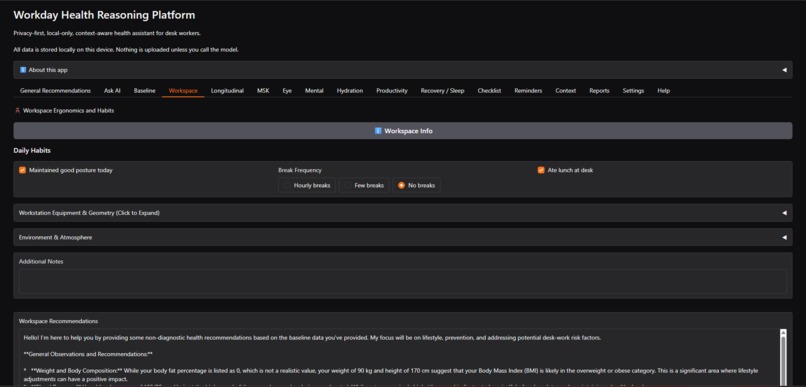This screenshot has height=387, width=806.
Task: Click the info icon beside About this app
Action: click(23, 70)
